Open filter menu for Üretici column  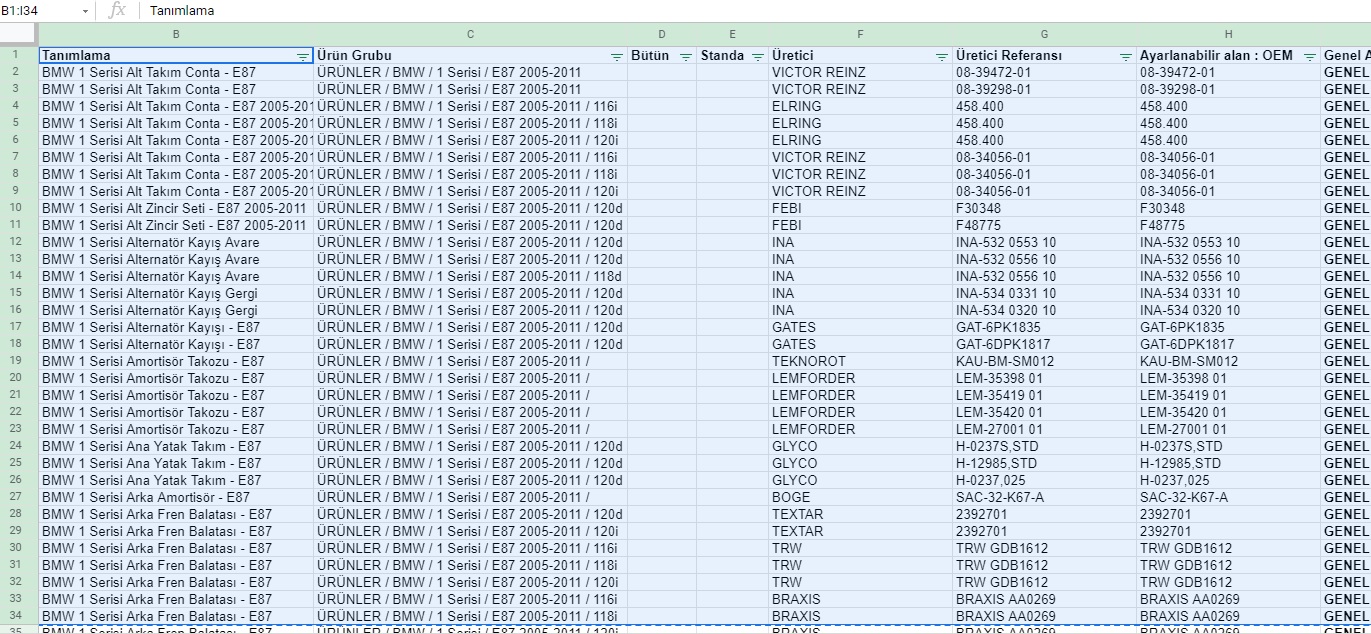pos(942,57)
